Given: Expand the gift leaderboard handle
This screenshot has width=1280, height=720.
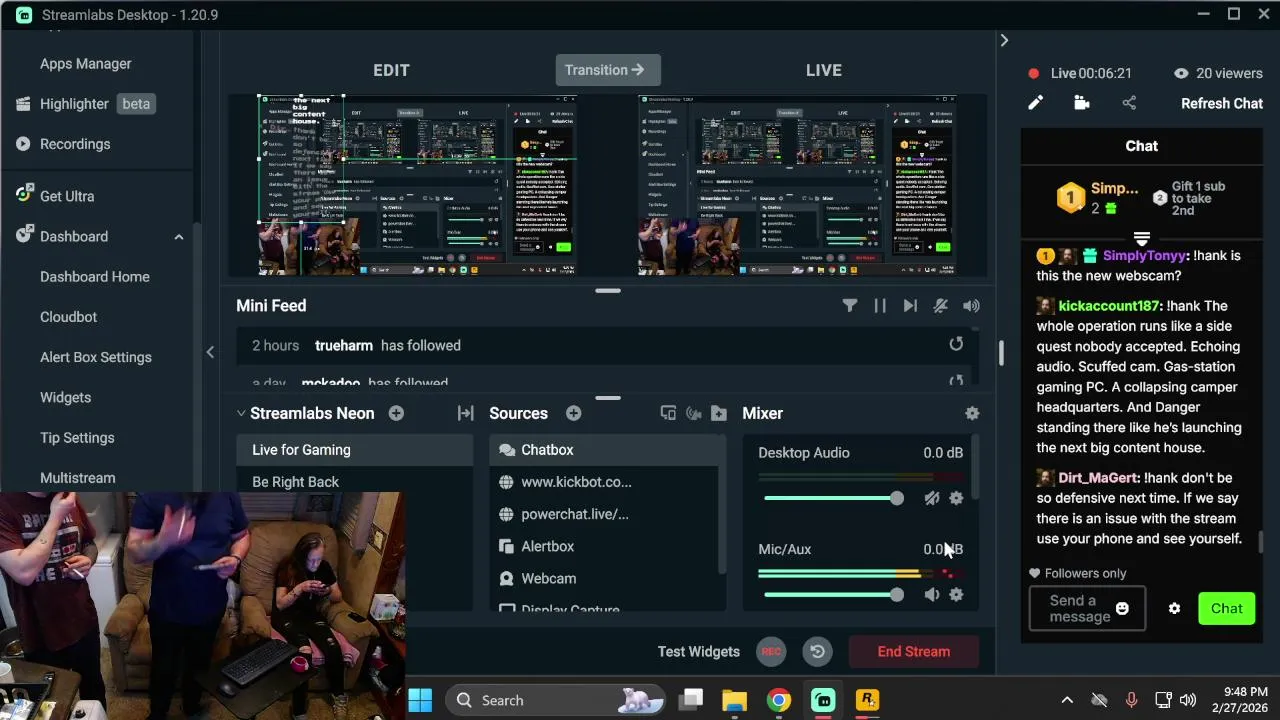Looking at the screenshot, I should [x=1141, y=238].
